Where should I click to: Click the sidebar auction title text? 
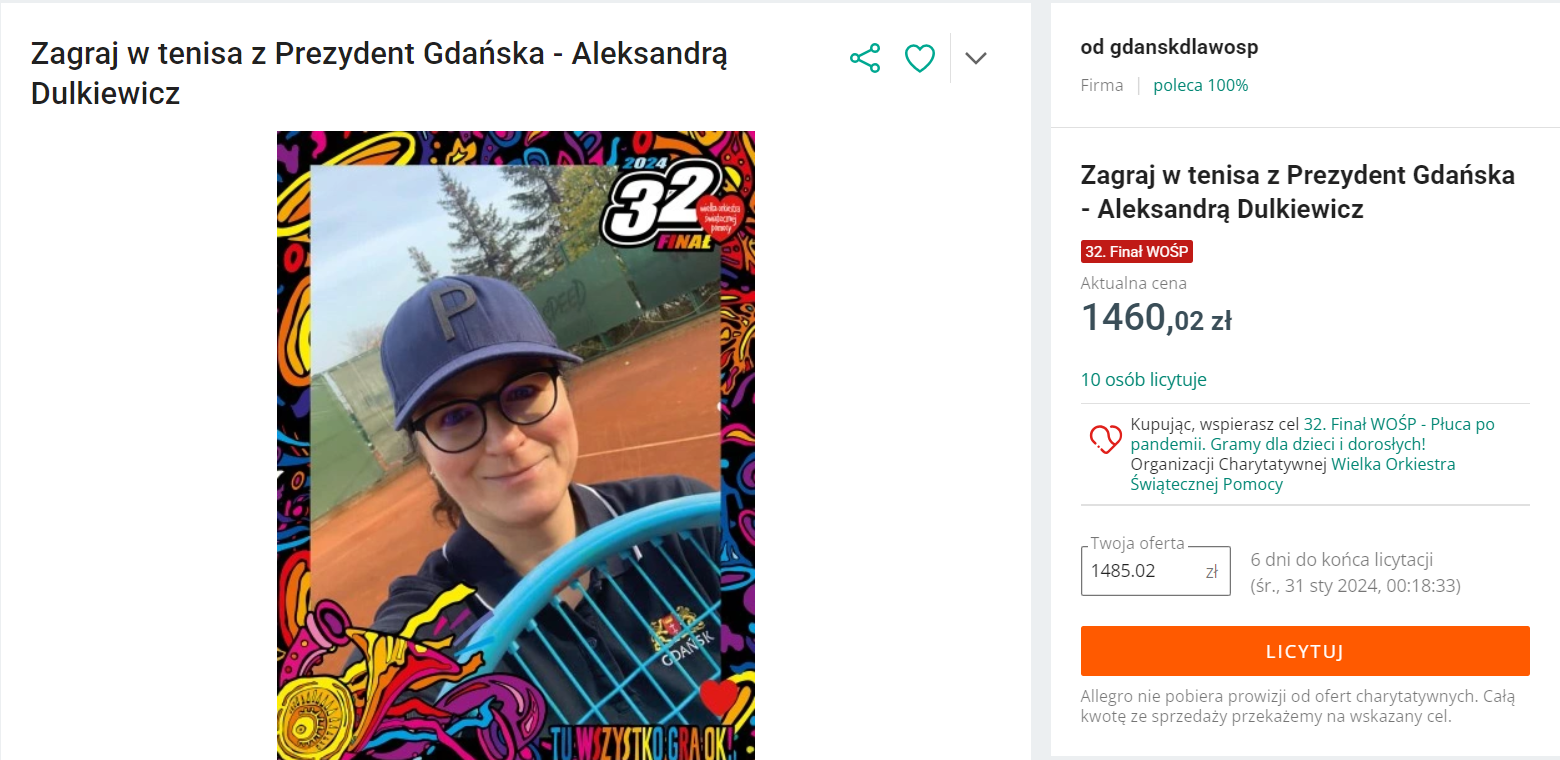coord(1298,192)
